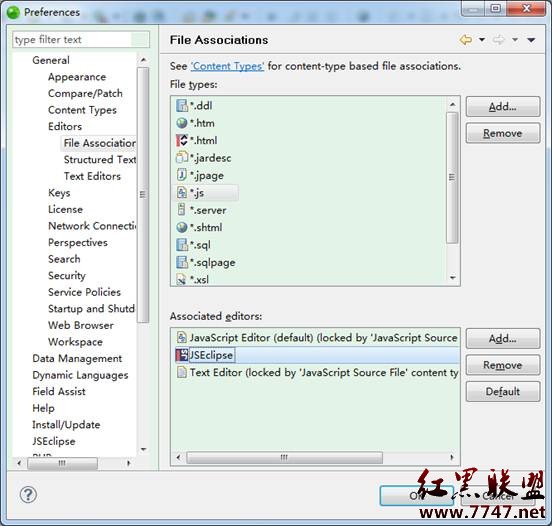
Task: Remove the selected associated editor
Action: (x=503, y=365)
